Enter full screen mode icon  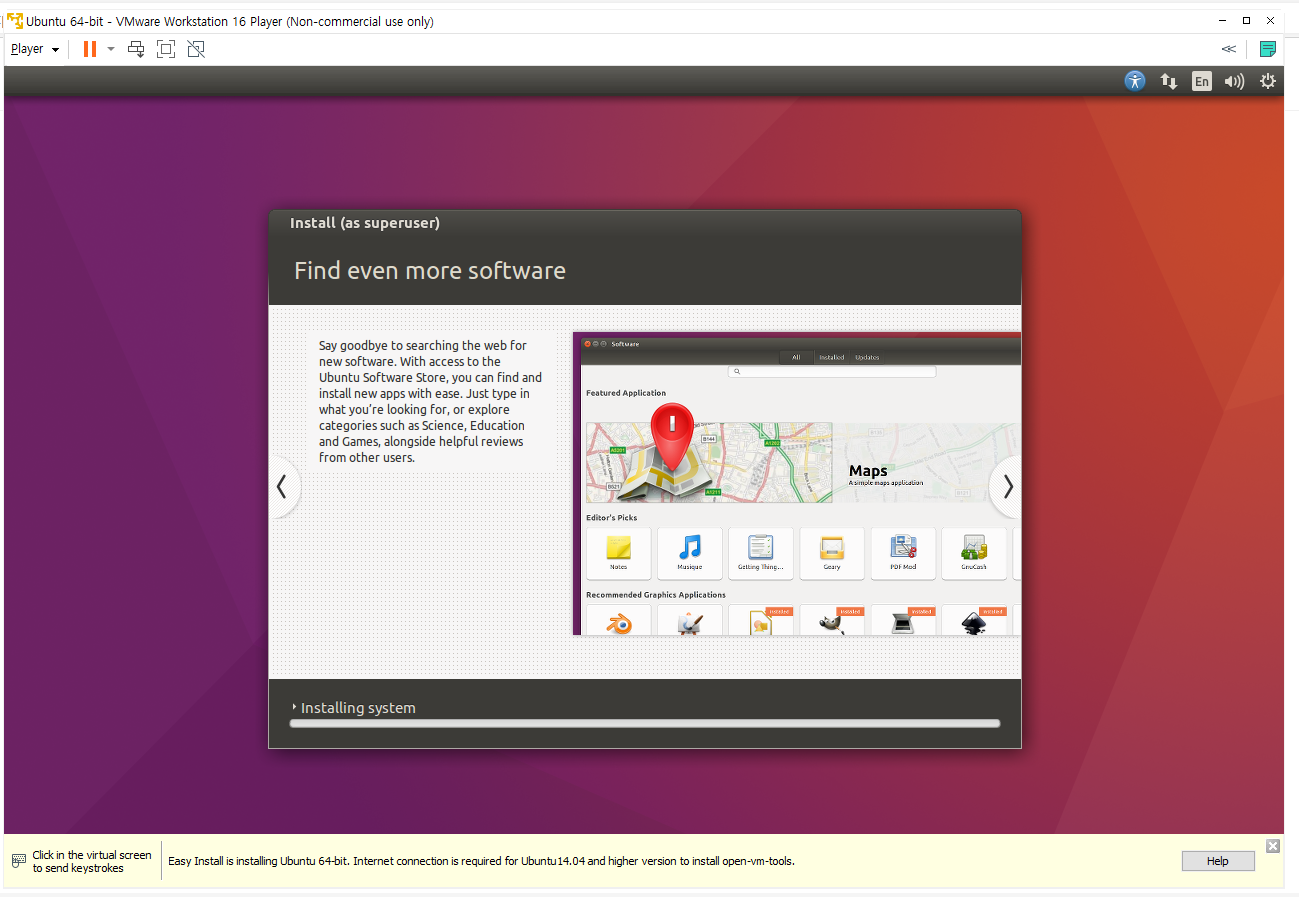[166, 49]
